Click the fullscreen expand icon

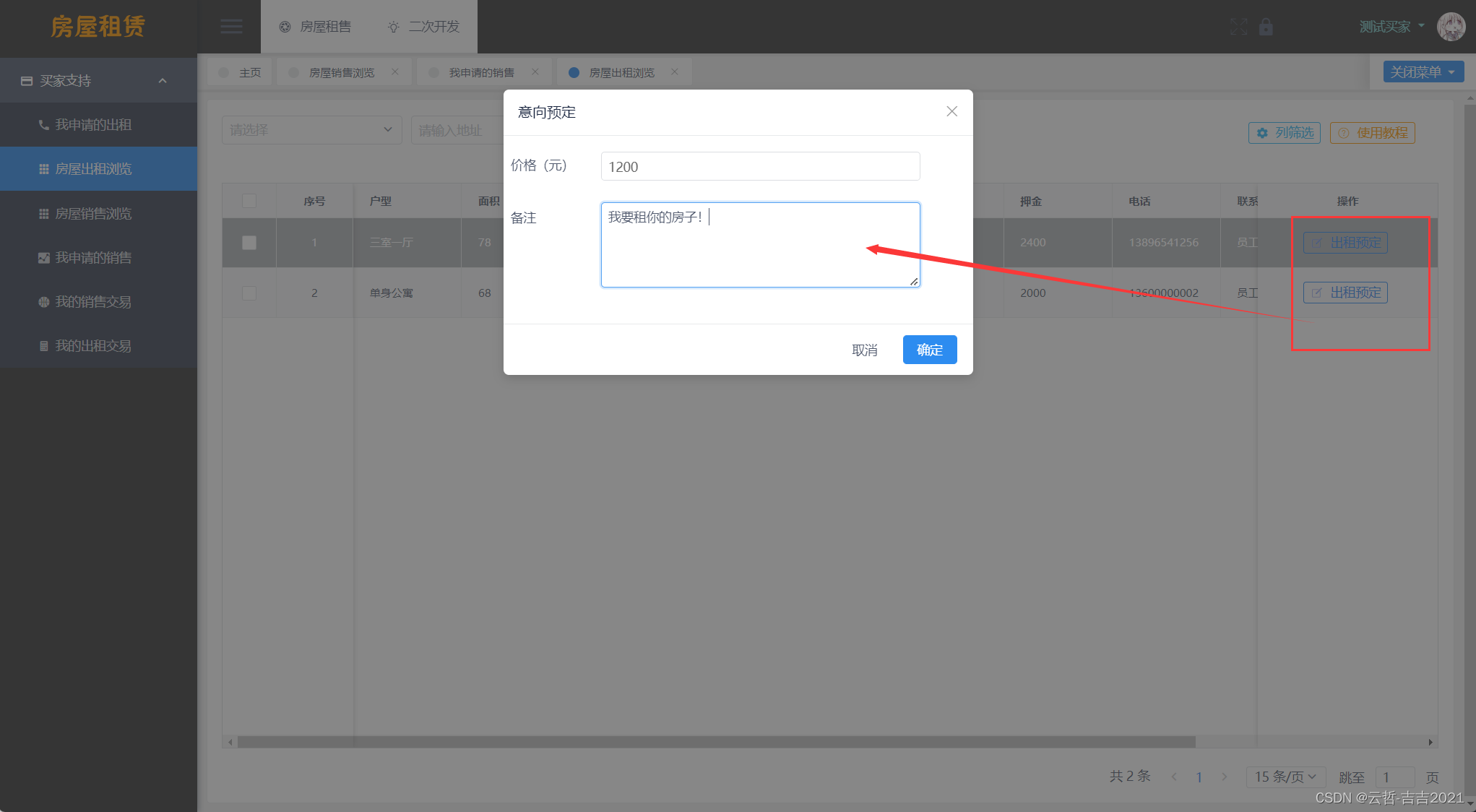click(1238, 27)
